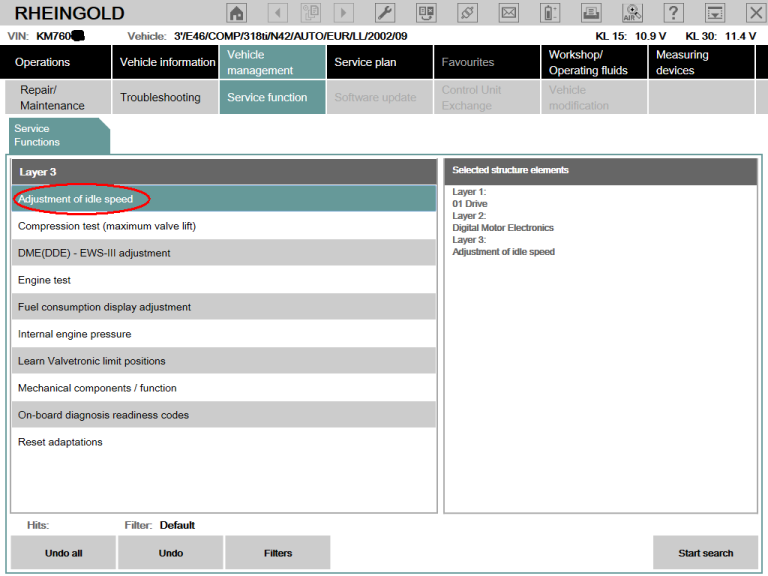The image size is (768, 576).
Task: Select the Repair/Maintenance sub-tab
Action: tap(58, 97)
